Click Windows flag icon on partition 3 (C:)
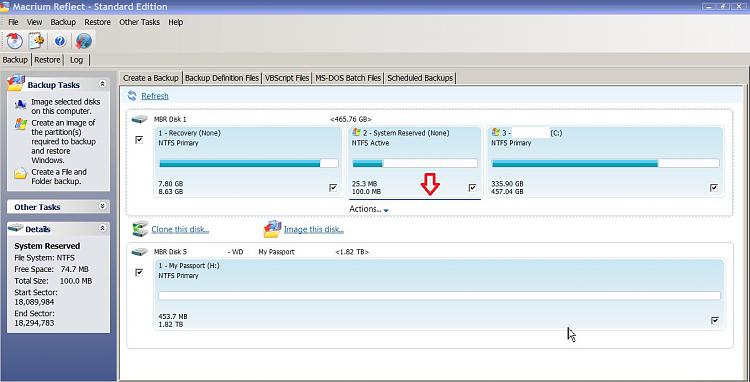750x382 pixels. pos(496,132)
